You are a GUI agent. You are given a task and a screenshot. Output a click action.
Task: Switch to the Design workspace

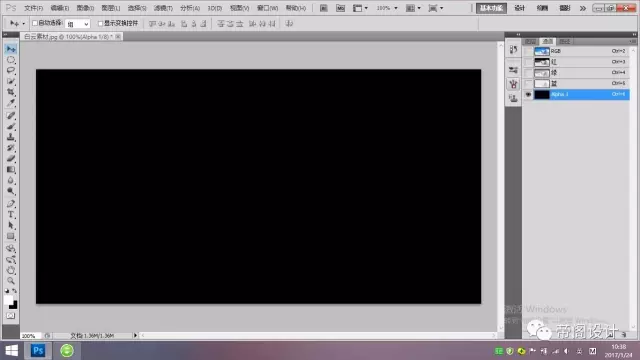[x=520, y=8]
